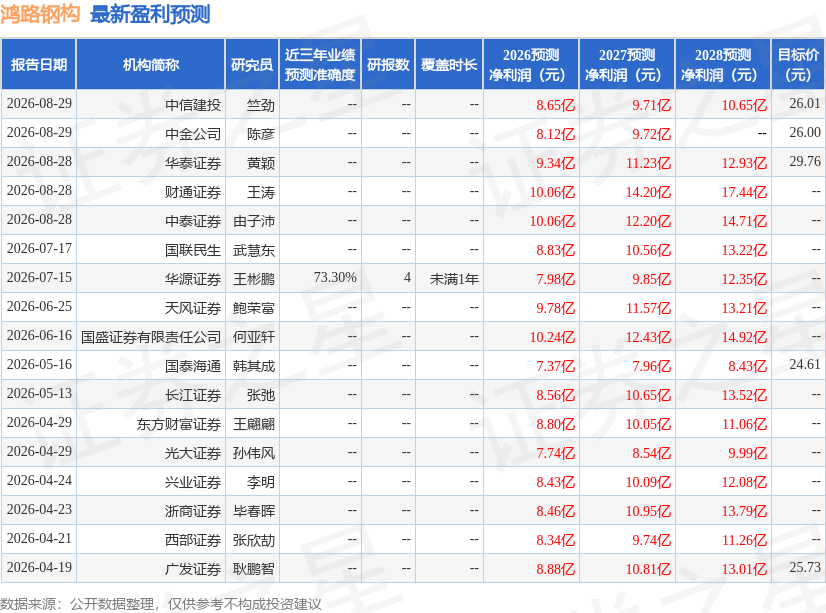The height and width of the screenshot is (613, 826).
Task: Open the 中信建投 institution entry
Action: pos(193,105)
